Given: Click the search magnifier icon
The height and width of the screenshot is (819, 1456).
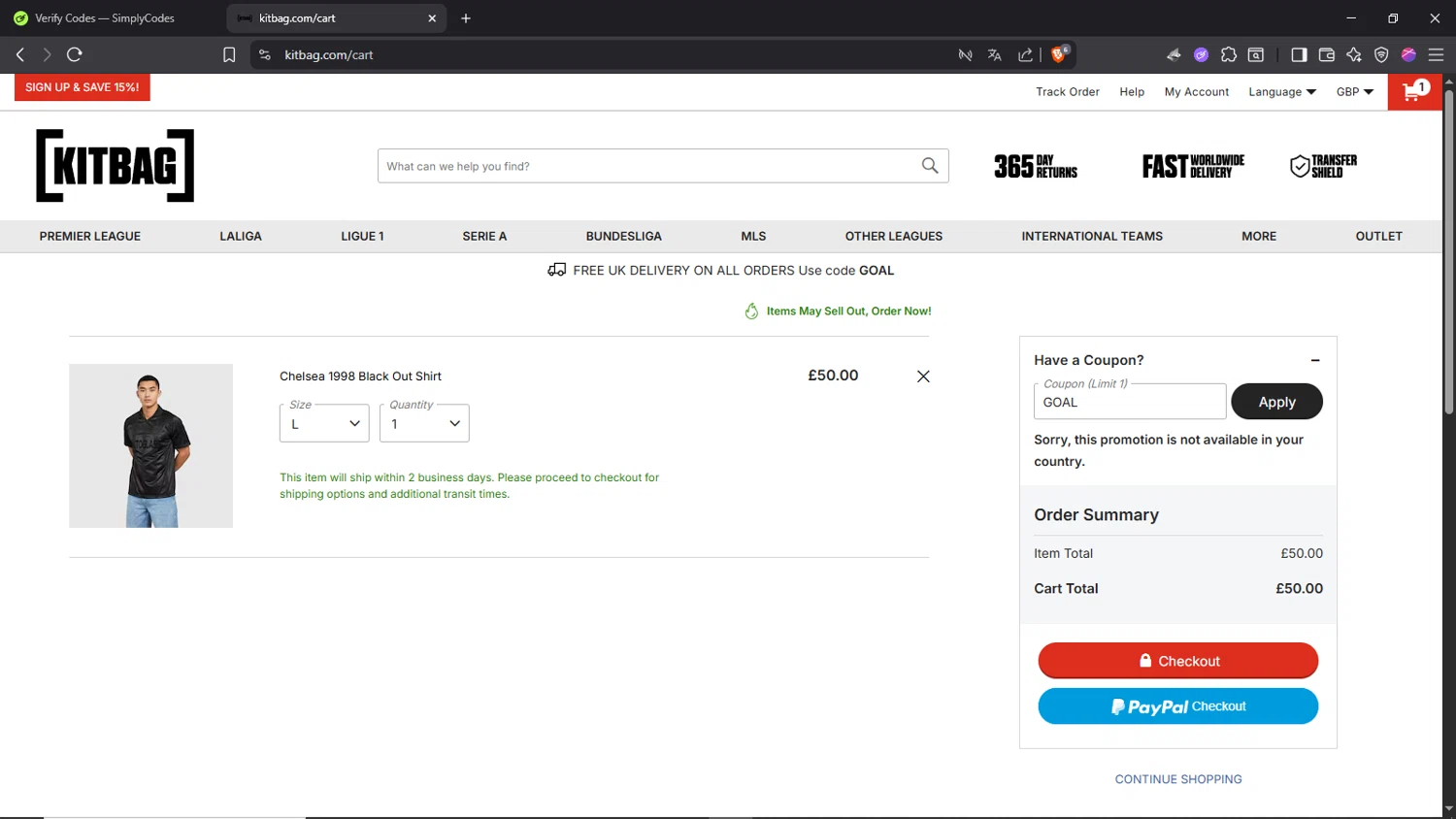Looking at the screenshot, I should (x=930, y=166).
